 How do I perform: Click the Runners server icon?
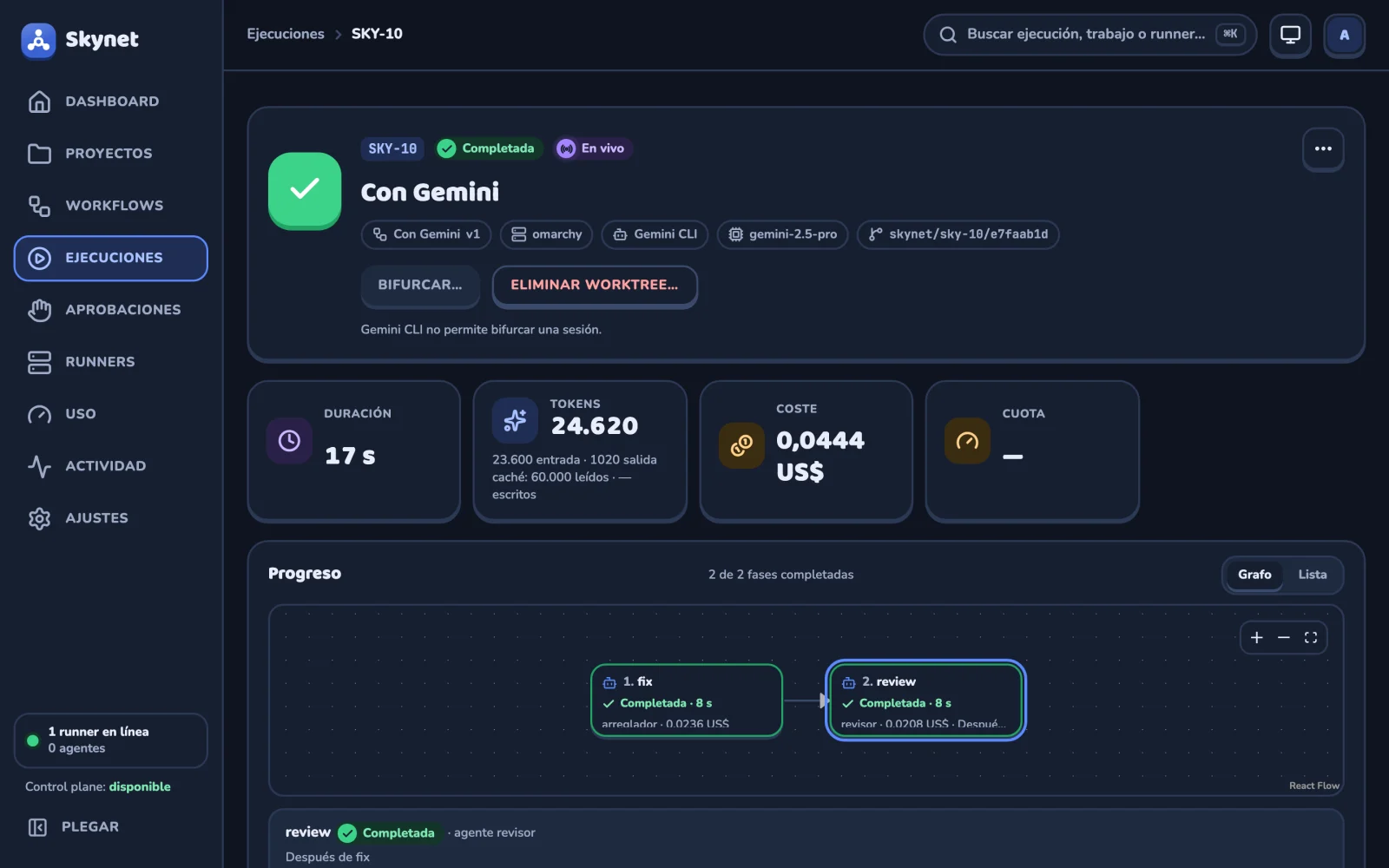(x=39, y=362)
